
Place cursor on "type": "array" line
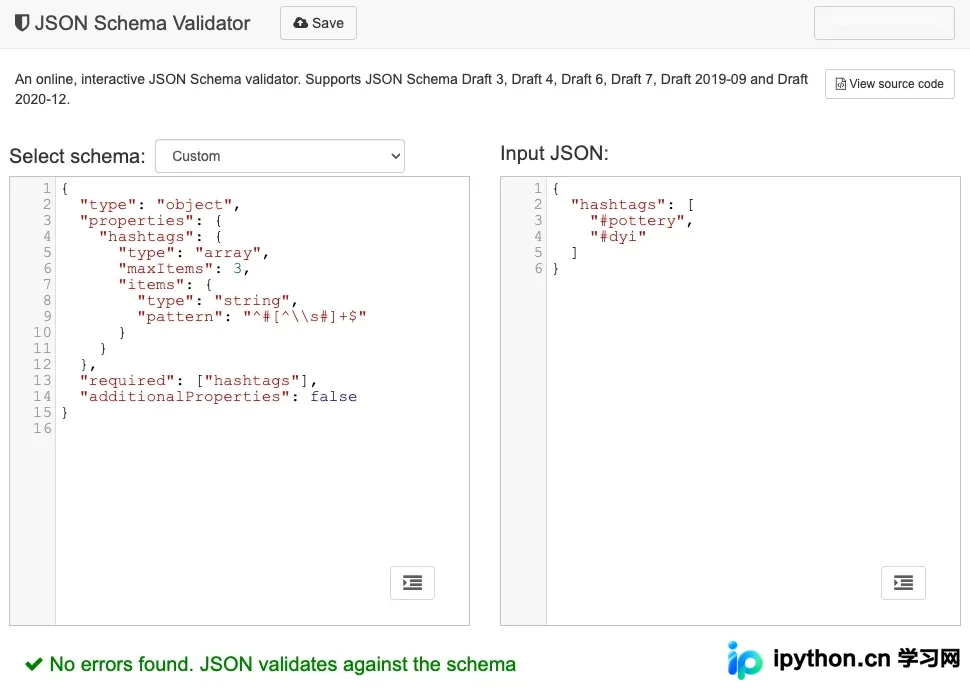pos(194,253)
